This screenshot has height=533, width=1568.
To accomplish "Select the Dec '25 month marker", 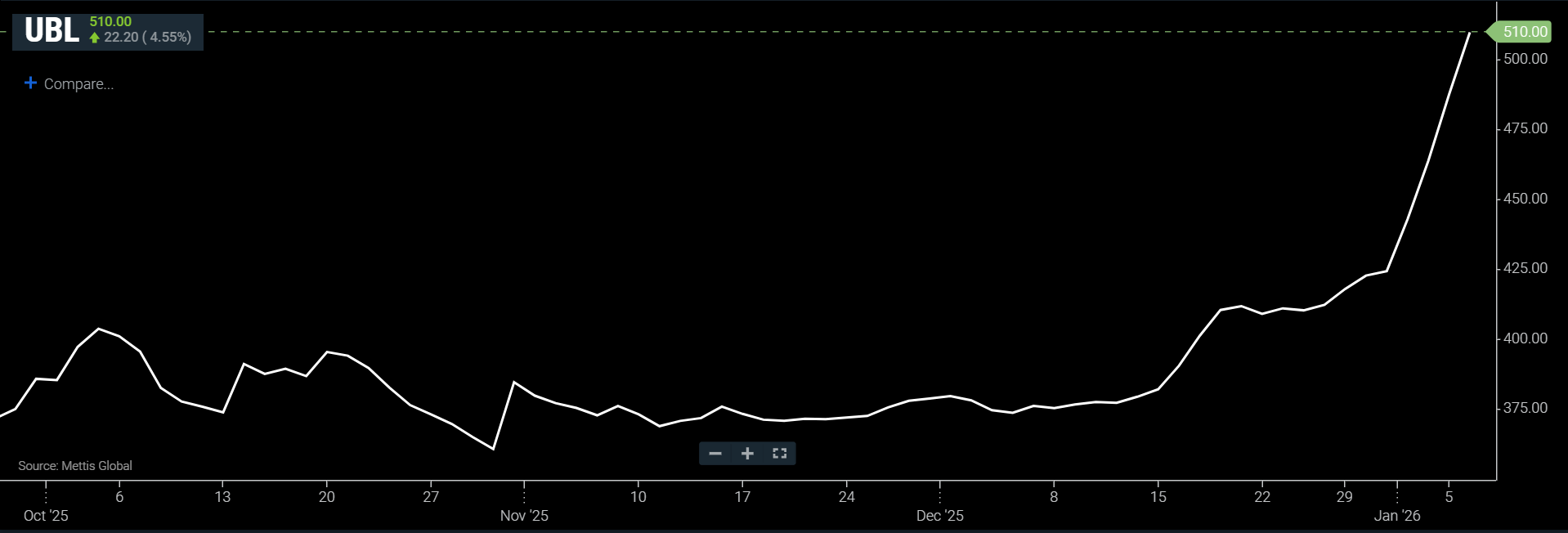I will [939, 516].
